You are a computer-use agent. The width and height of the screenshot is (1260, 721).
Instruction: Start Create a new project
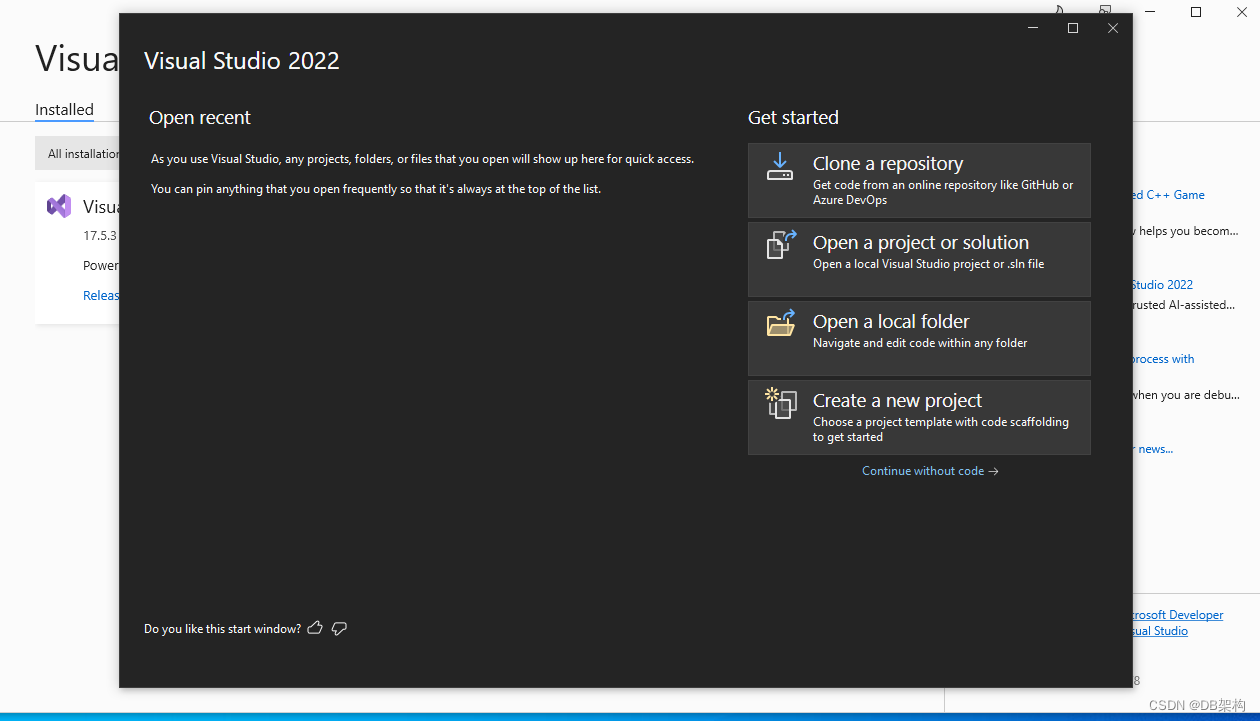point(919,417)
